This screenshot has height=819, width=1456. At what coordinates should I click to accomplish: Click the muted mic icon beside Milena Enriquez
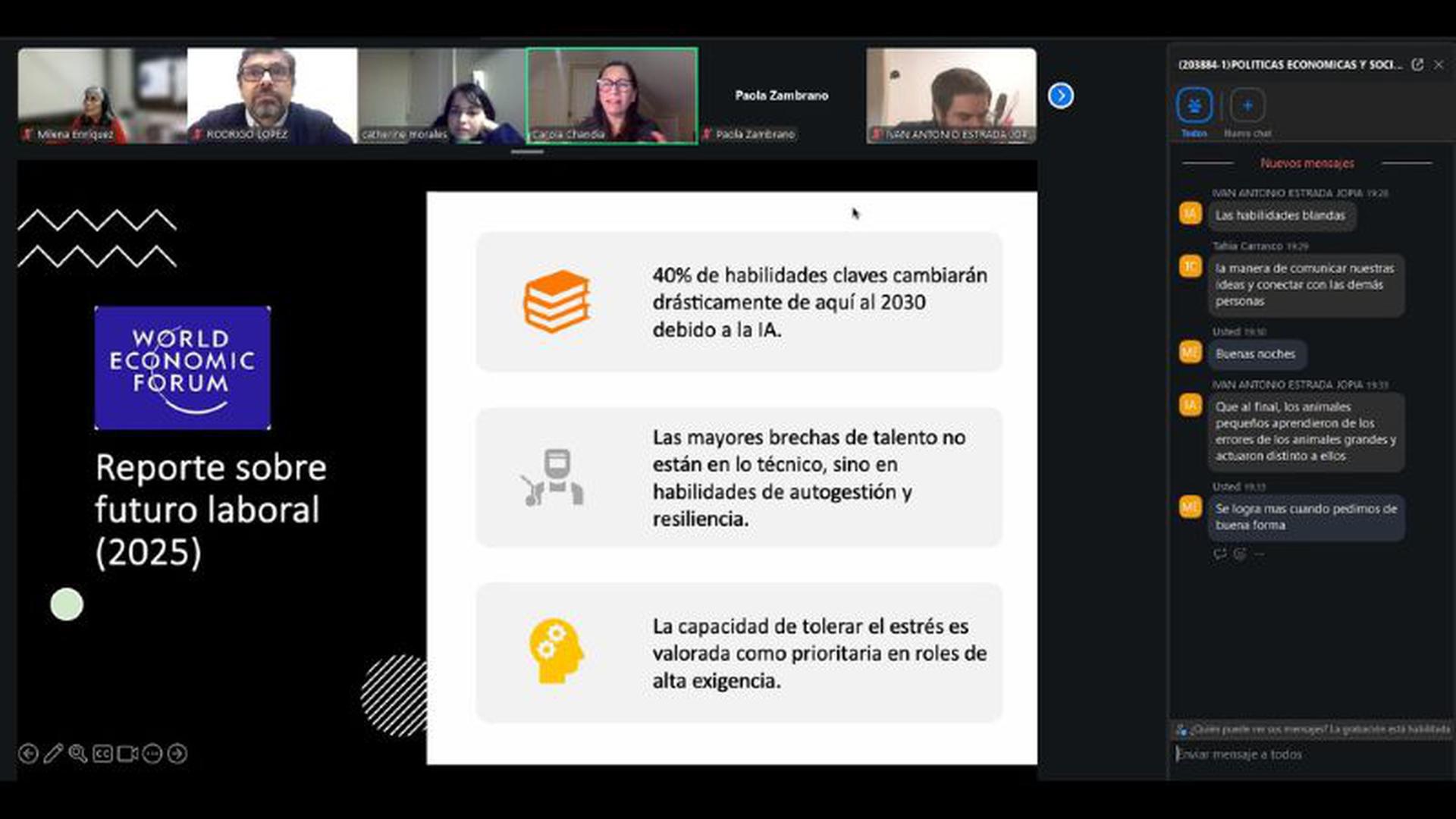tap(29, 134)
